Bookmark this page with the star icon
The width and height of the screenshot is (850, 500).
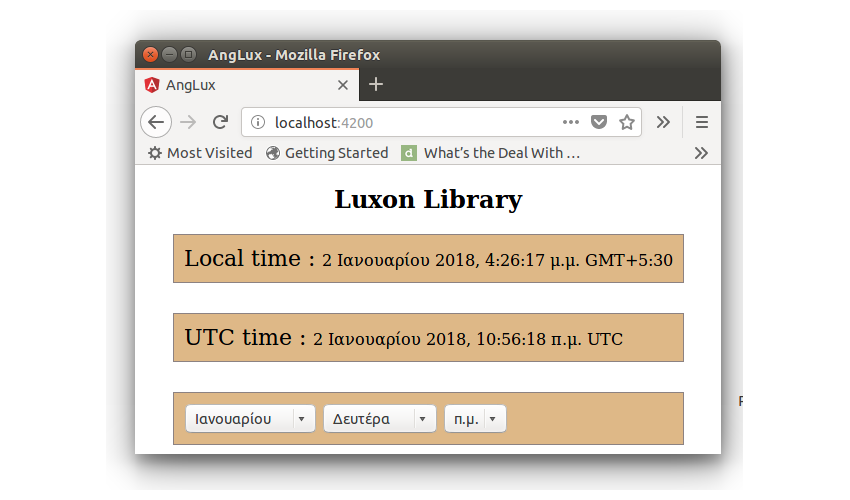click(x=627, y=122)
